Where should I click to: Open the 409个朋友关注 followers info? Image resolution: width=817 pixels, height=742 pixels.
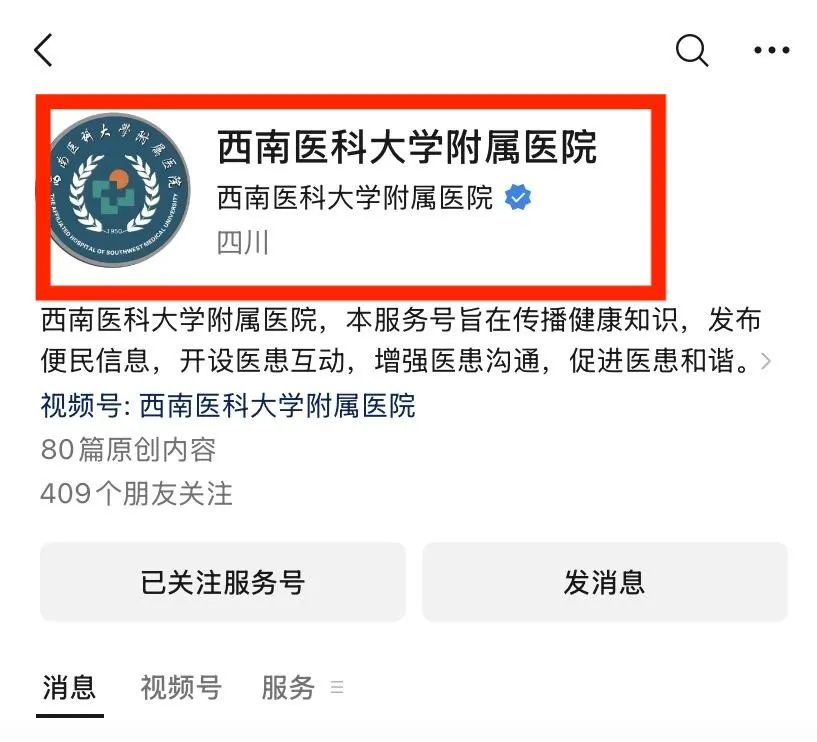(137, 493)
